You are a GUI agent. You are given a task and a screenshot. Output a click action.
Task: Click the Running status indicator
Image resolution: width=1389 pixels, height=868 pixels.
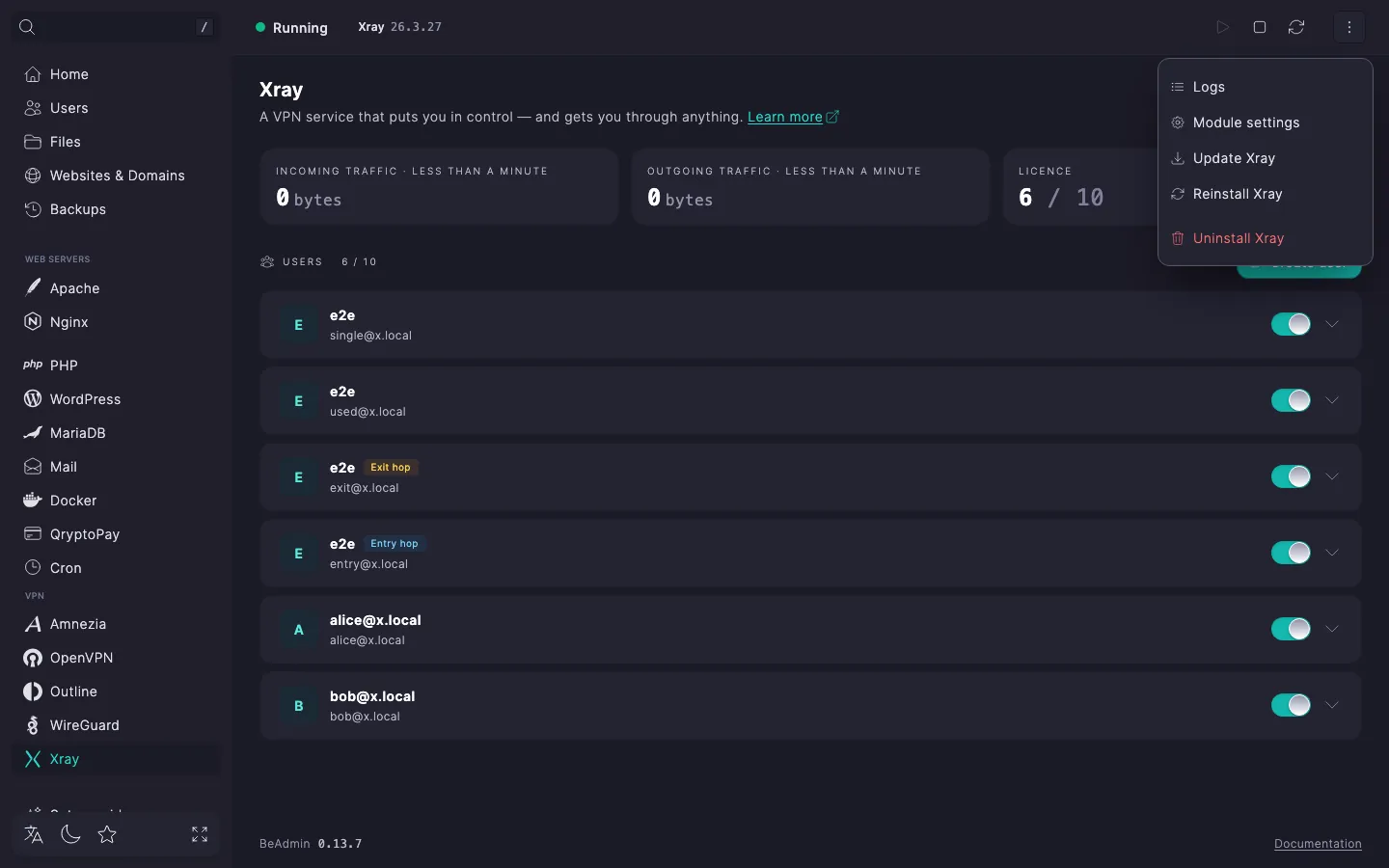pyautogui.click(x=291, y=28)
